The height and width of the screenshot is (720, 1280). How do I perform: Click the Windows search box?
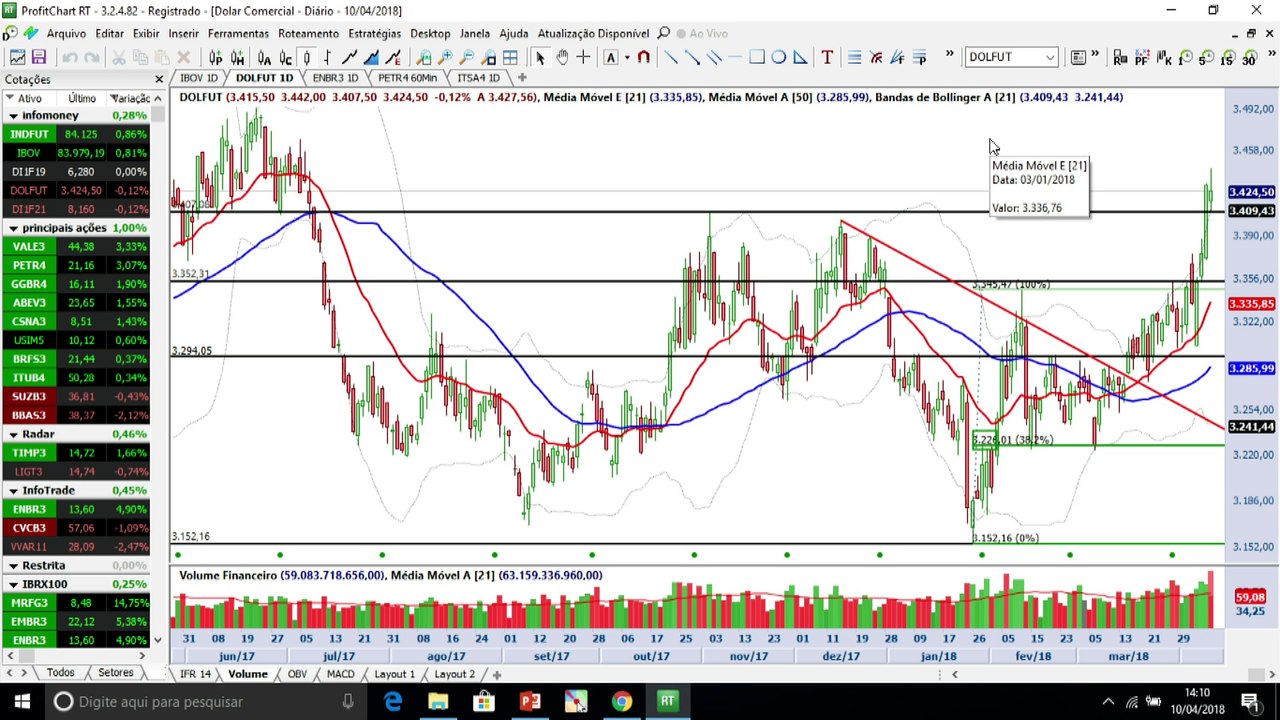(x=206, y=702)
